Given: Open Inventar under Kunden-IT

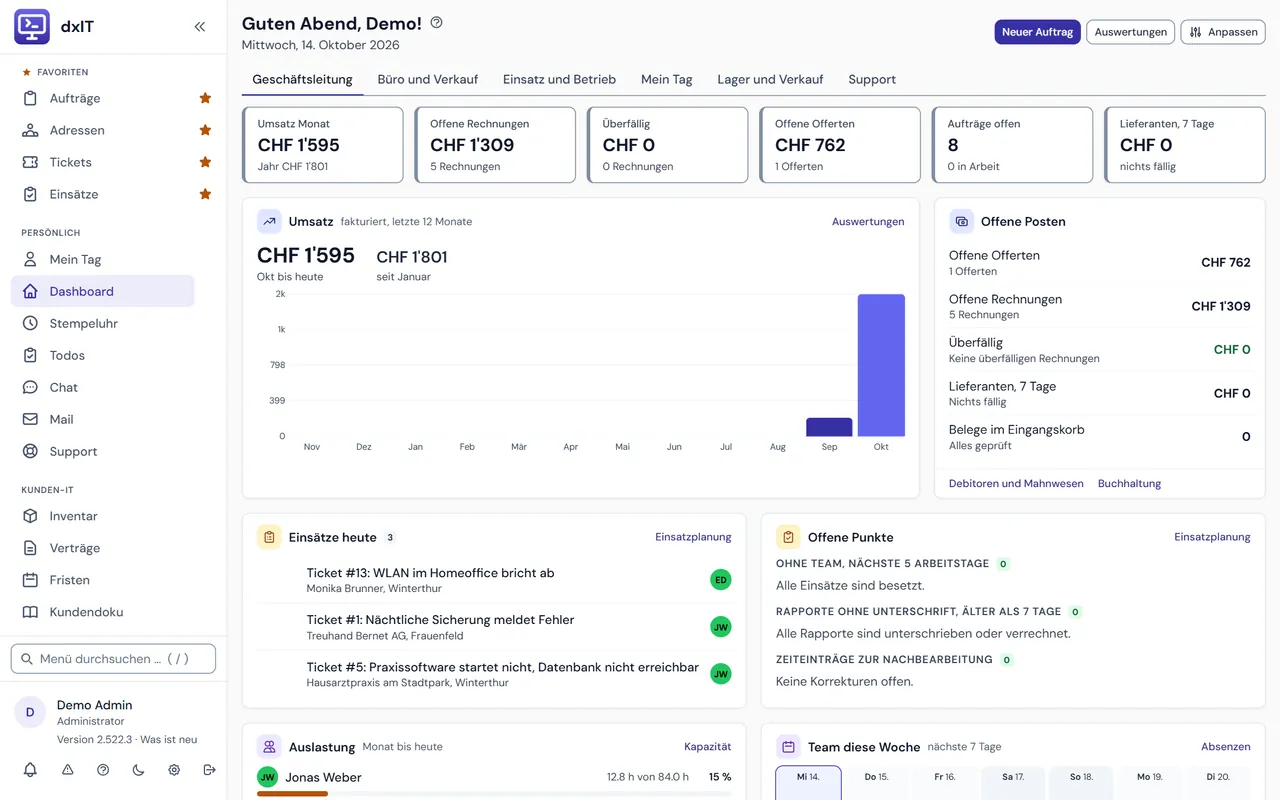Looking at the screenshot, I should [x=102, y=516].
